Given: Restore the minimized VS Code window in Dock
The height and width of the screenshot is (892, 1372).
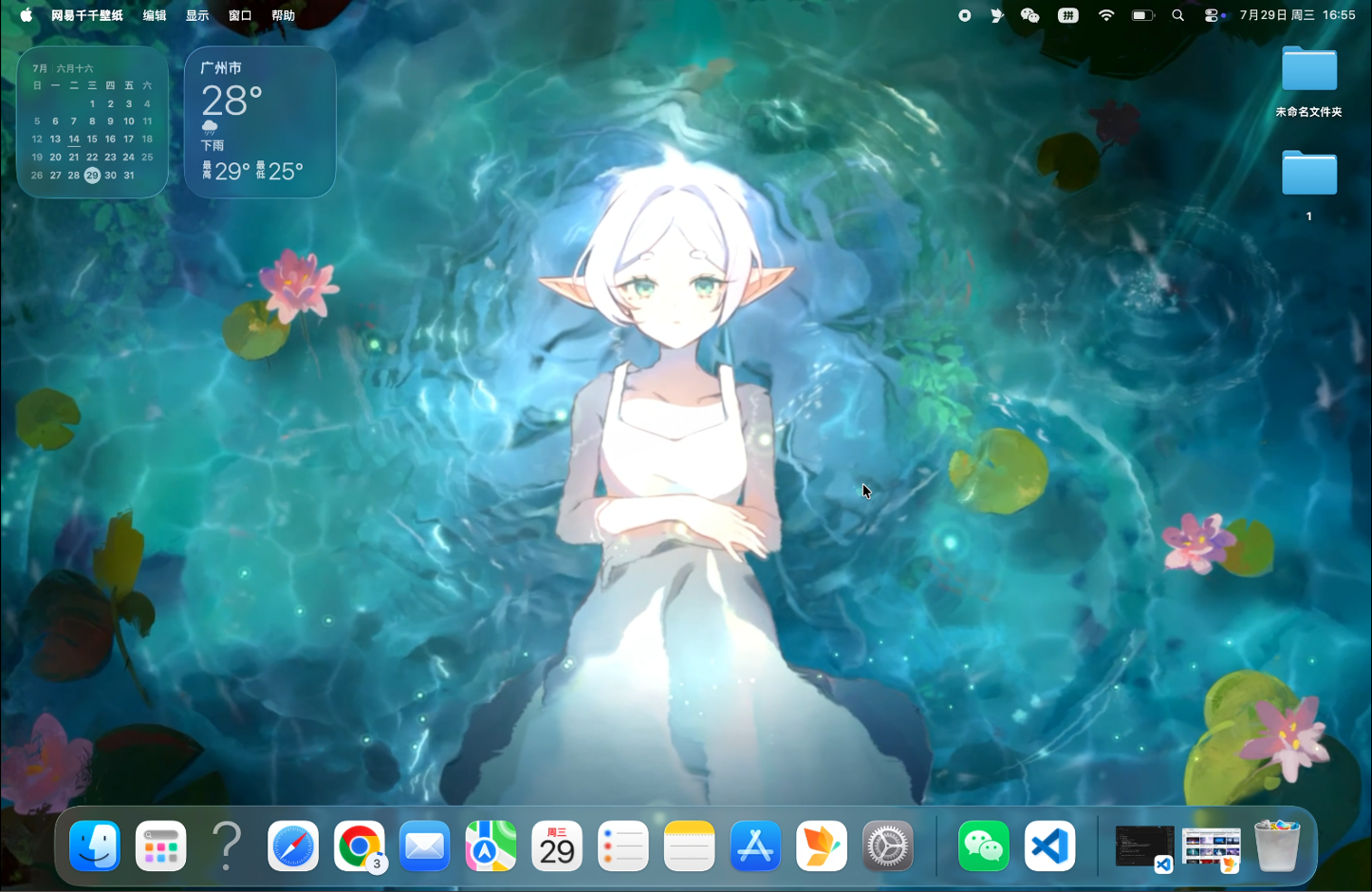Looking at the screenshot, I should click(1144, 847).
